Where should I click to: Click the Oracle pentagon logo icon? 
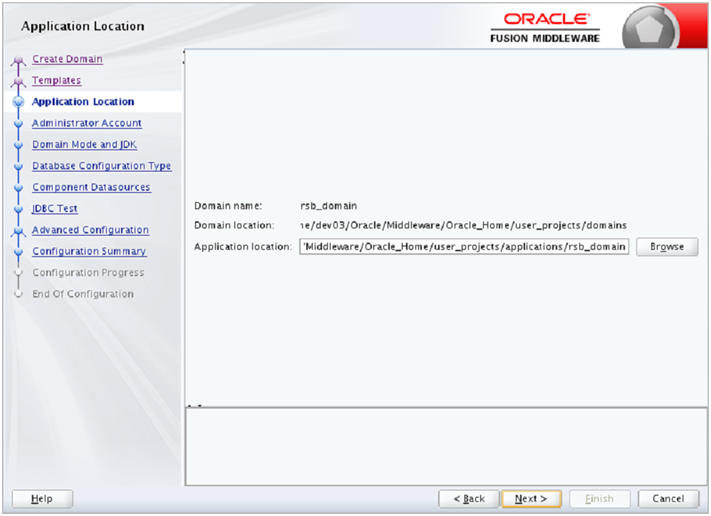click(649, 29)
